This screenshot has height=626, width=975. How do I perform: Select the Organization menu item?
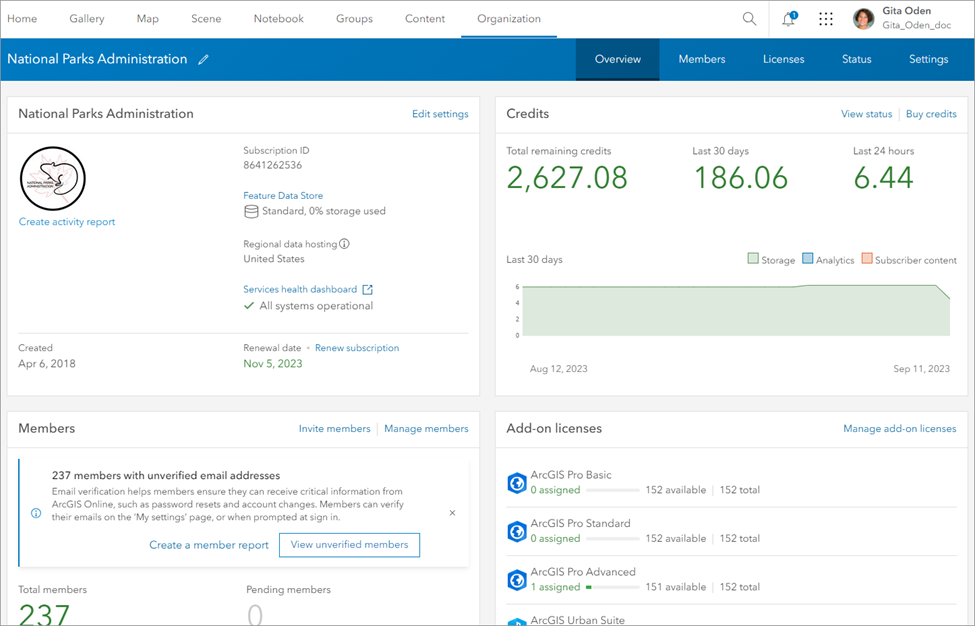(x=509, y=19)
